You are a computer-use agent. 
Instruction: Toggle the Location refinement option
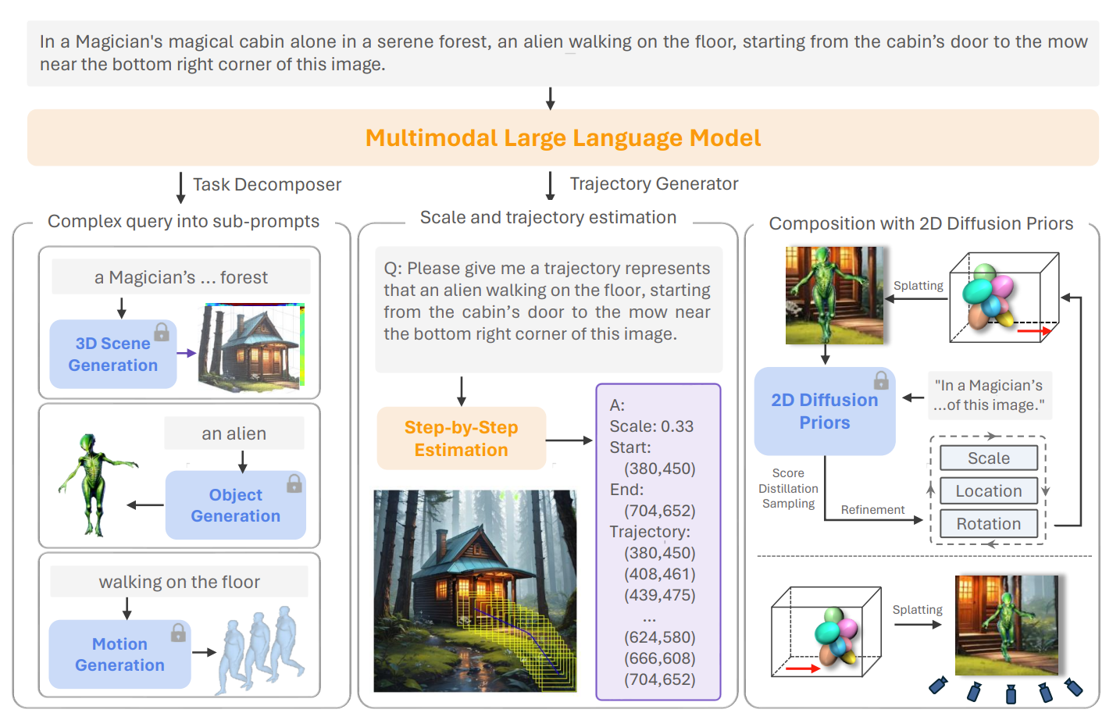click(989, 490)
